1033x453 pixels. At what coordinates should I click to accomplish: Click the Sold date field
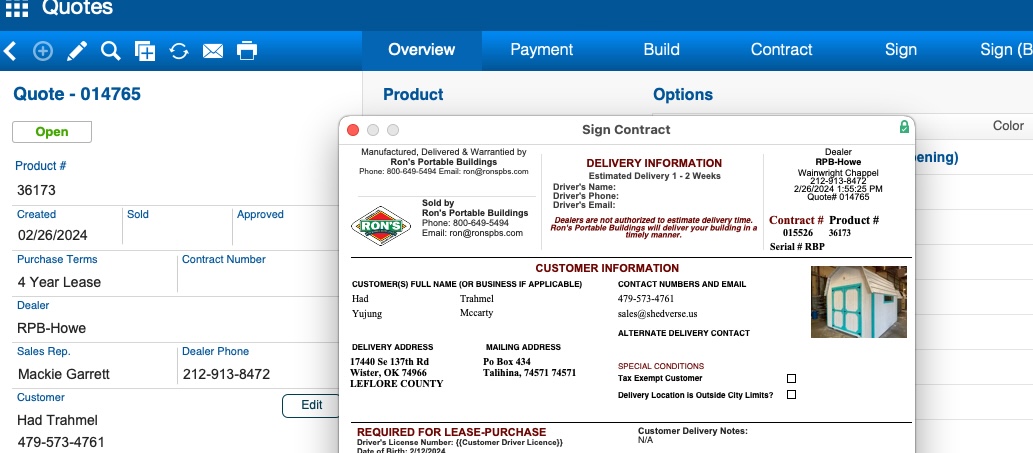(177, 235)
